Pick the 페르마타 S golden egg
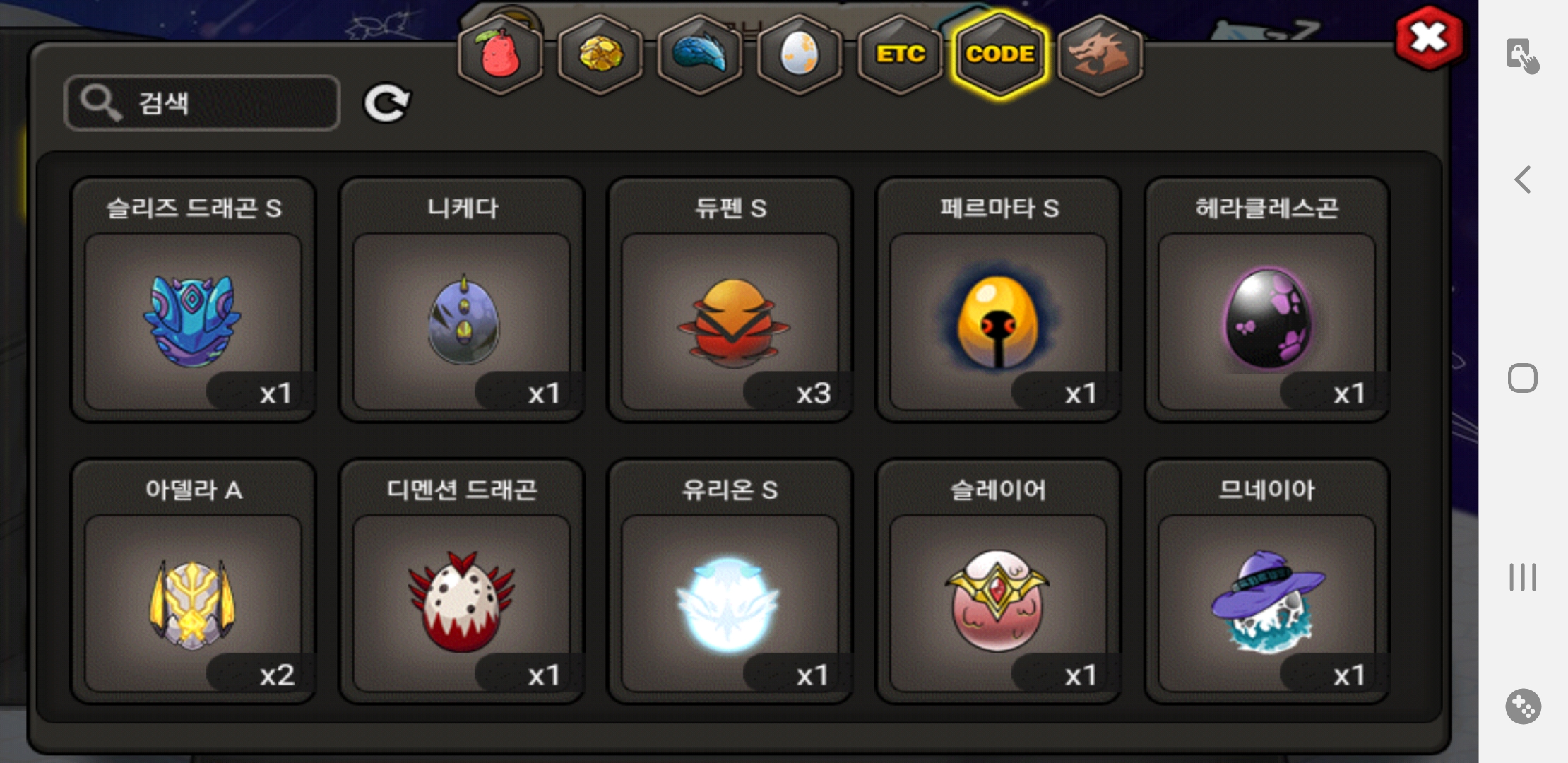Screen dimensions: 1568x763 [x=998, y=300]
